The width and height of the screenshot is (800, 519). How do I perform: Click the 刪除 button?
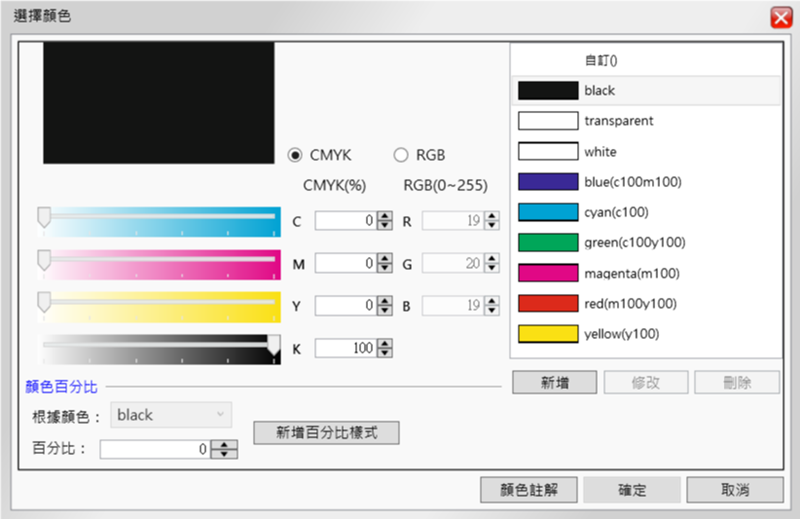point(737,382)
